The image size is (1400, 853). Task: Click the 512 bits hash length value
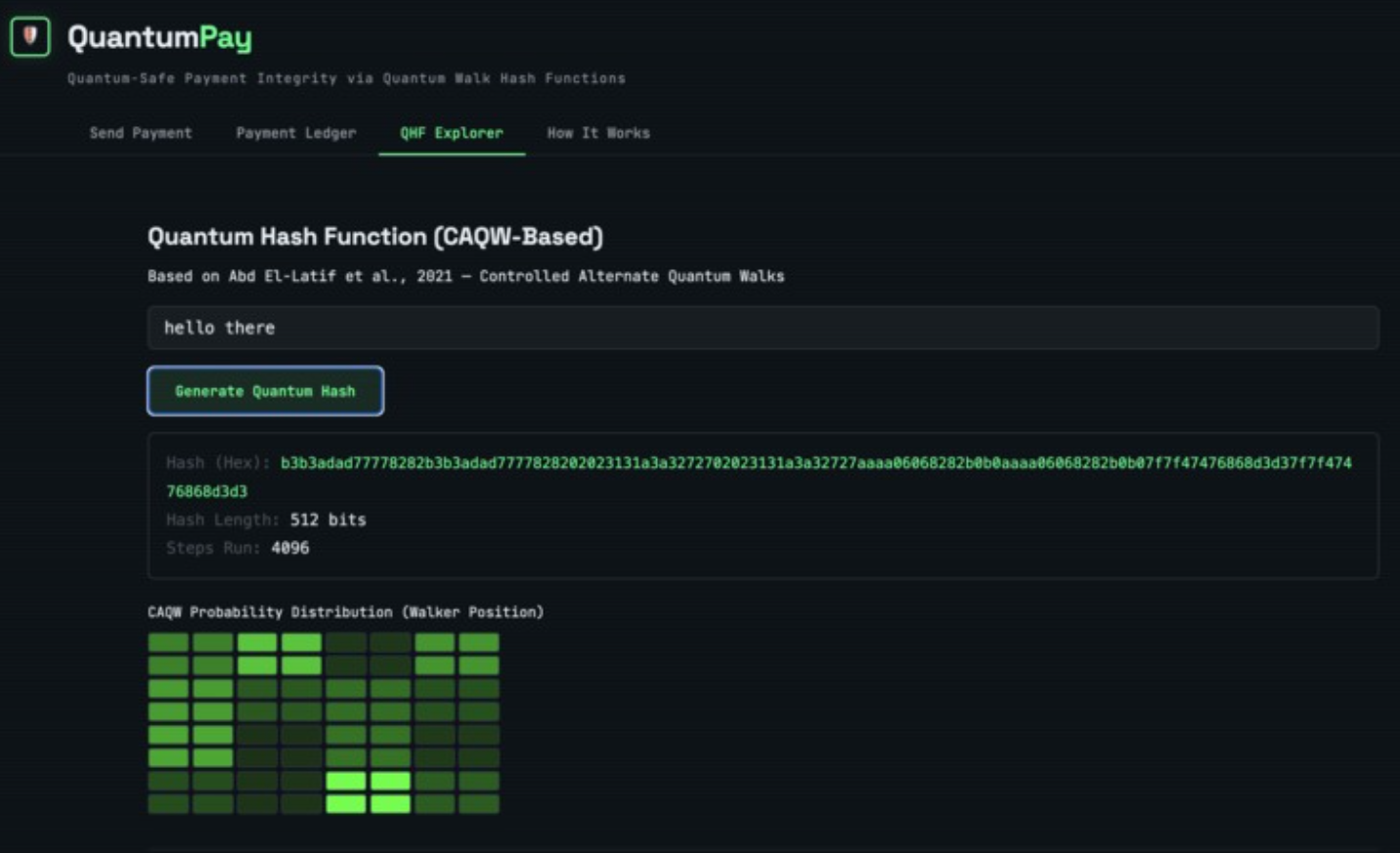[328, 519]
